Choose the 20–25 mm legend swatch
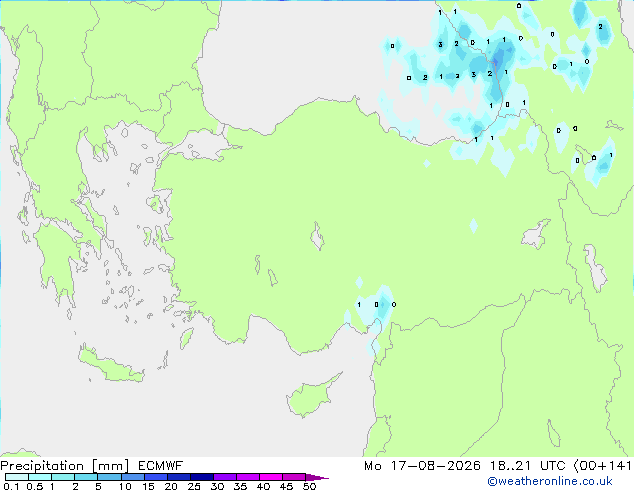The height and width of the screenshot is (490, 634). coord(178,477)
